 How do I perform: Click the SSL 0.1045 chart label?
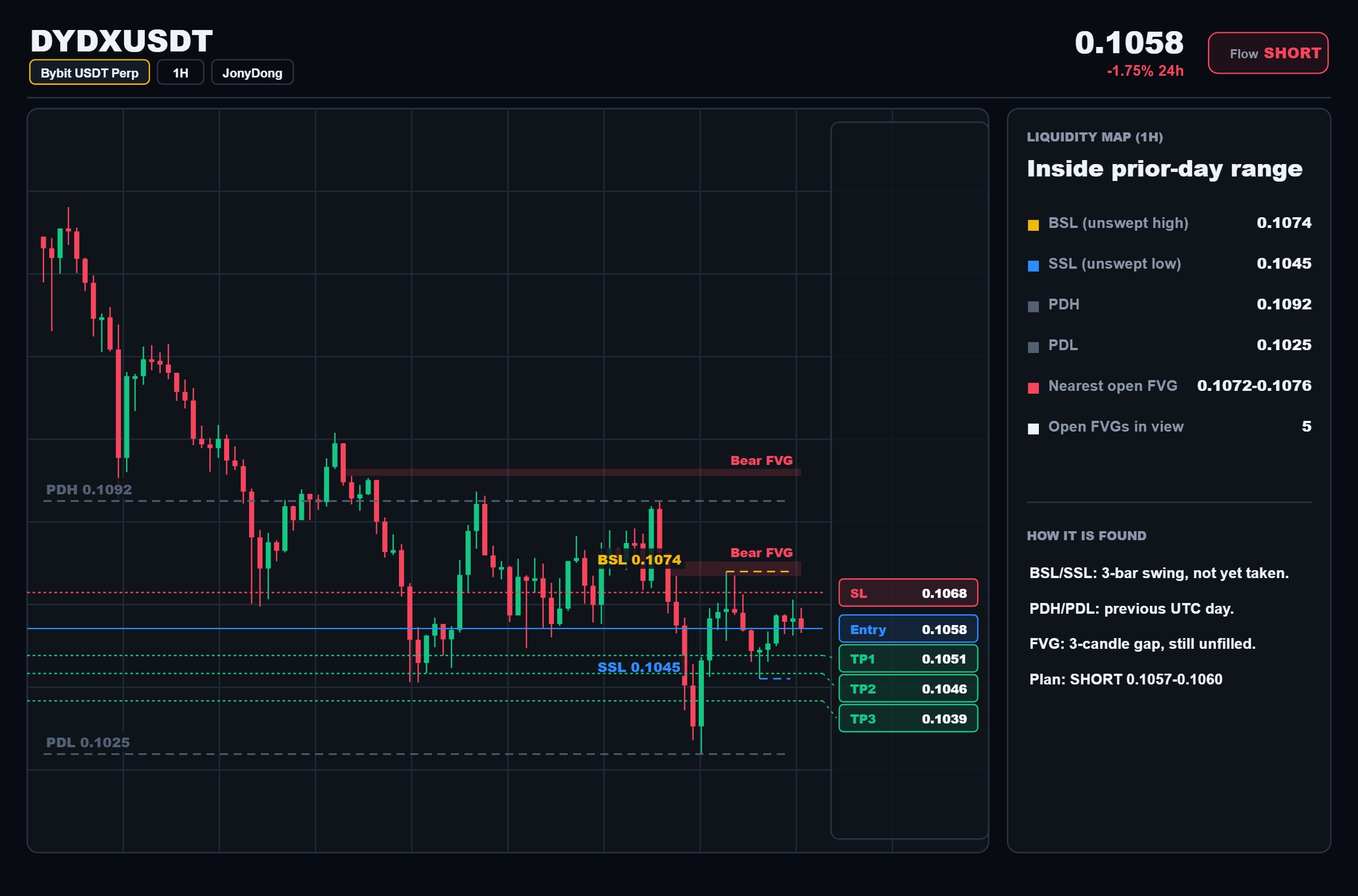(638, 667)
